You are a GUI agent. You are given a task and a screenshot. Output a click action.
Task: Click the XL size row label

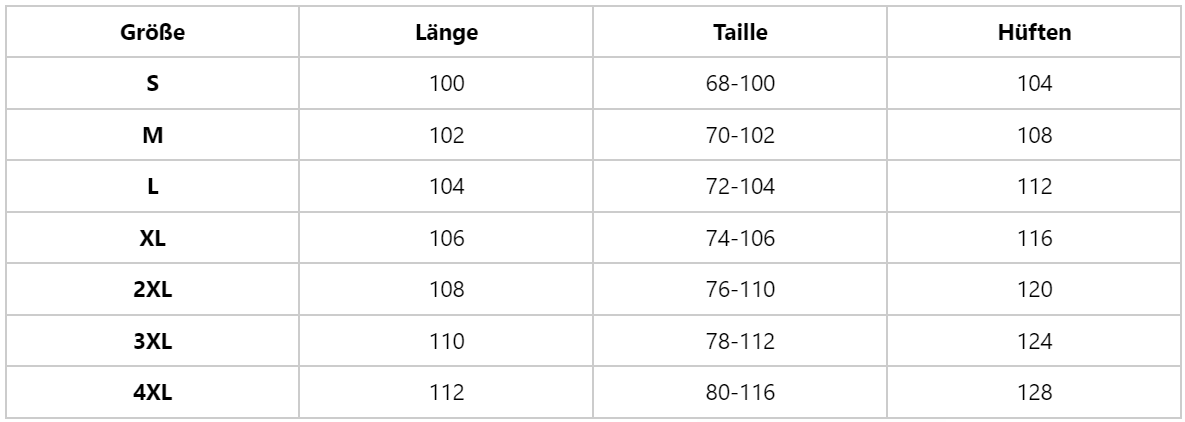pyautogui.click(x=153, y=240)
